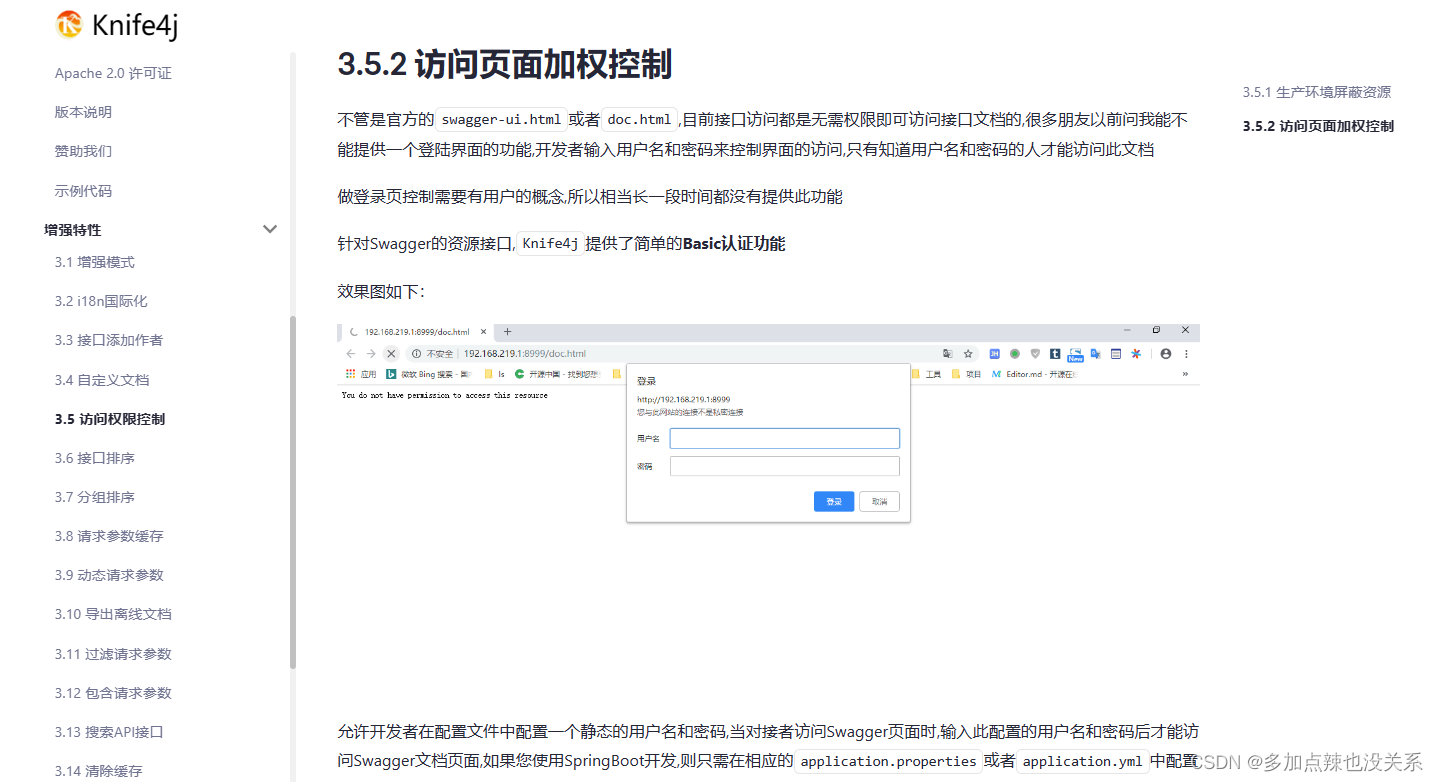Click new tab plus in embedded browser
The width and height of the screenshot is (1438, 782).
[x=507, y=331]
